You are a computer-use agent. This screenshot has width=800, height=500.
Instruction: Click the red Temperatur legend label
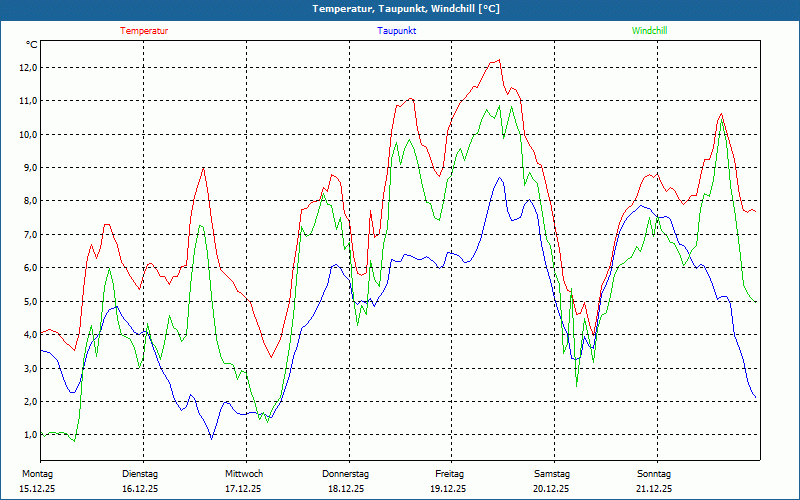tap(144, 31)
